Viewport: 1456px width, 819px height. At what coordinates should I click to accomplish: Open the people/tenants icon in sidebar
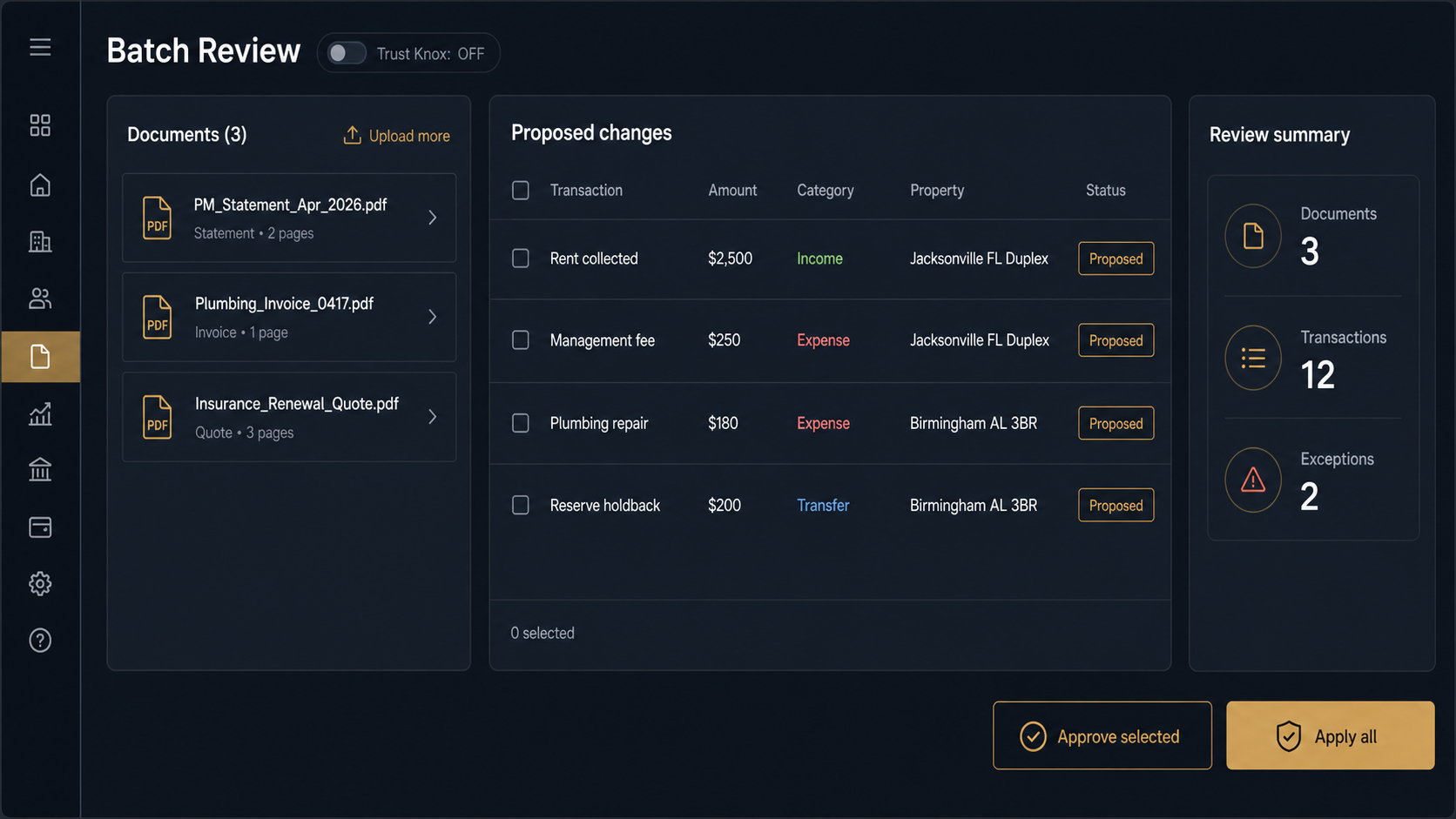coord(40,299)
